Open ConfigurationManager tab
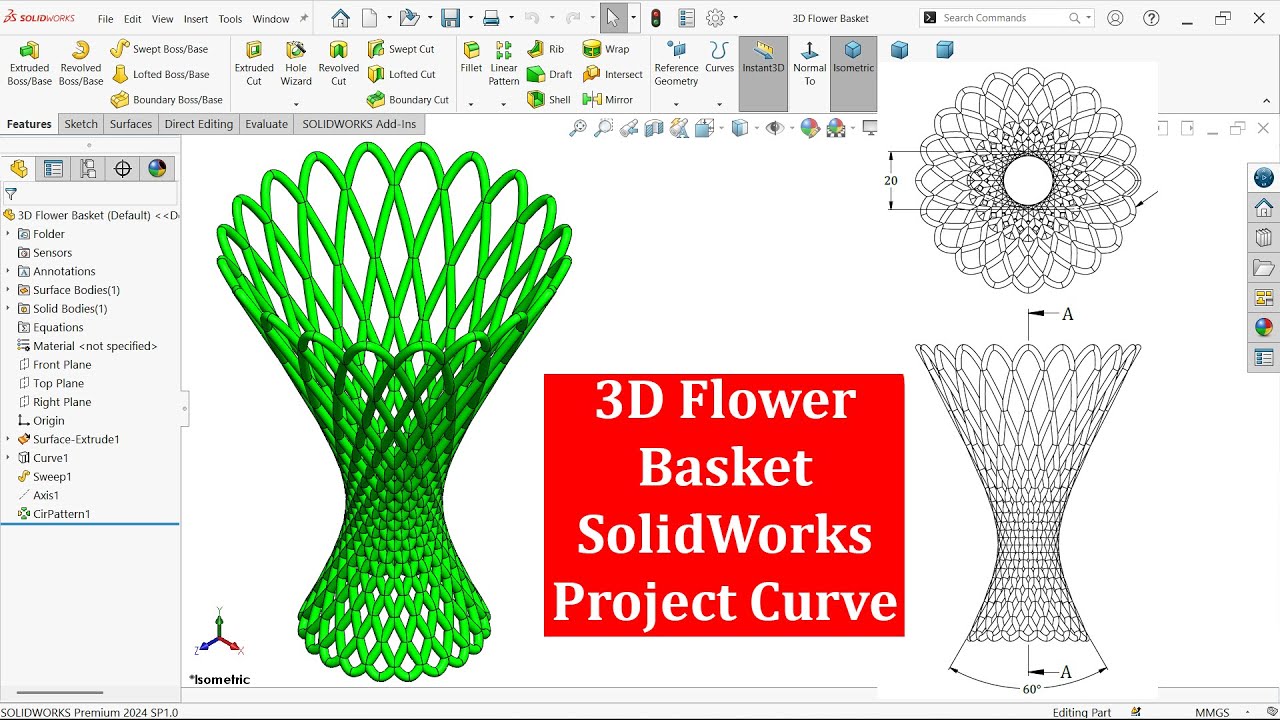This screenshot has height=720, width=1280. pyautogui.click(x=88, y=168)
